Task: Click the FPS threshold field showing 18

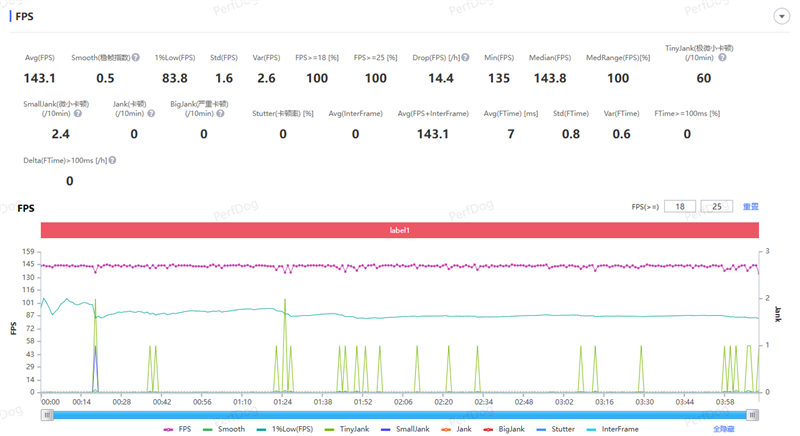Action: click(679, 207)
